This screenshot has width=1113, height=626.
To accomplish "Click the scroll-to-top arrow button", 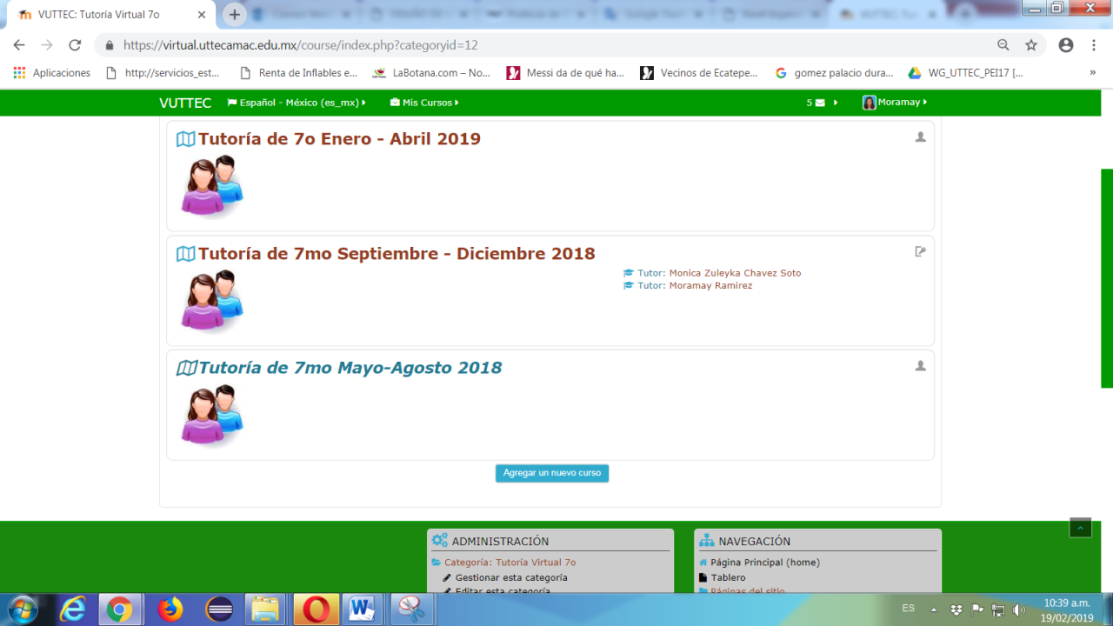I will coord(1080,528).
